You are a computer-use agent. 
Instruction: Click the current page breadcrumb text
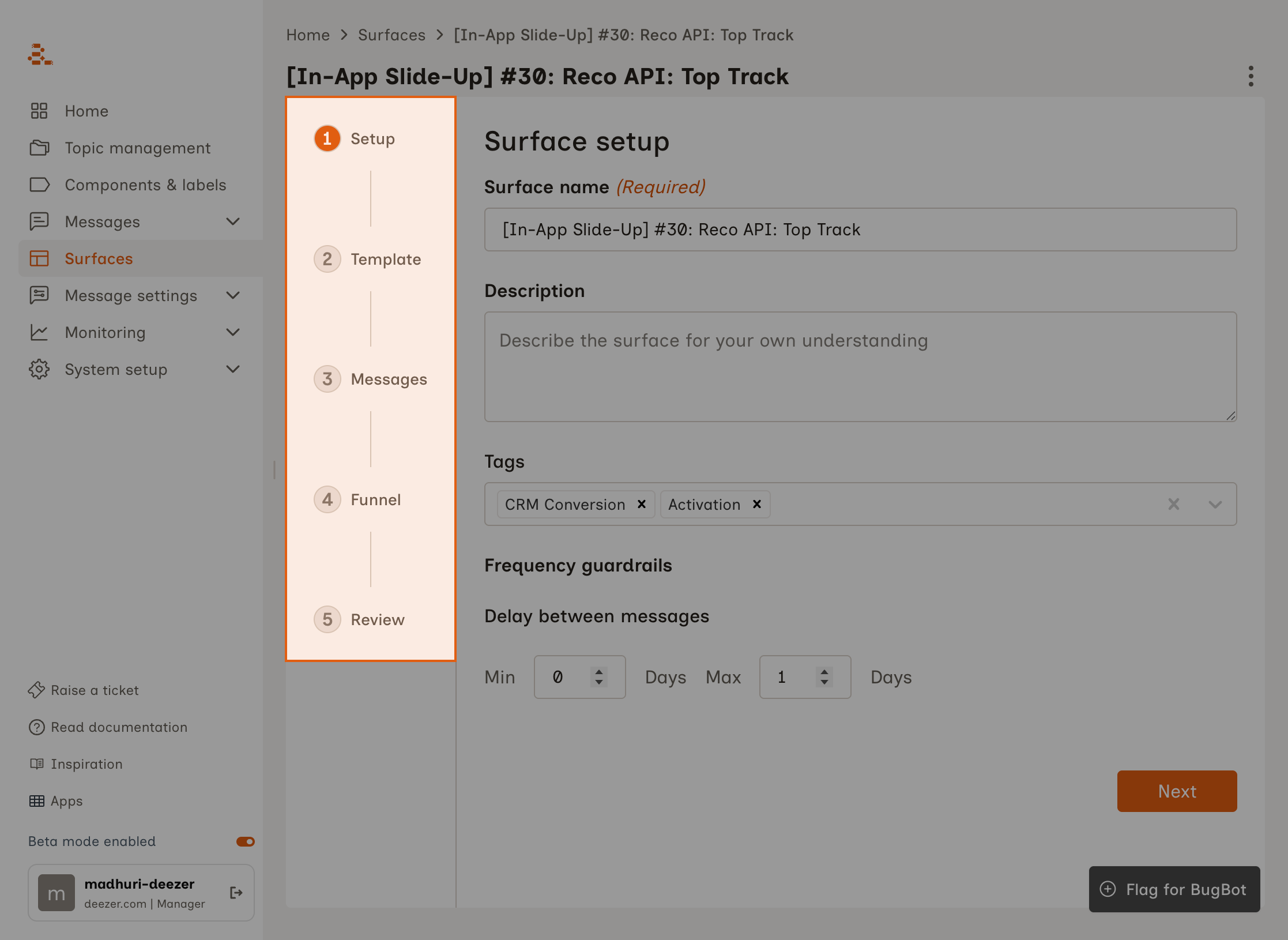pyautogui.click(x=623, y=35)
